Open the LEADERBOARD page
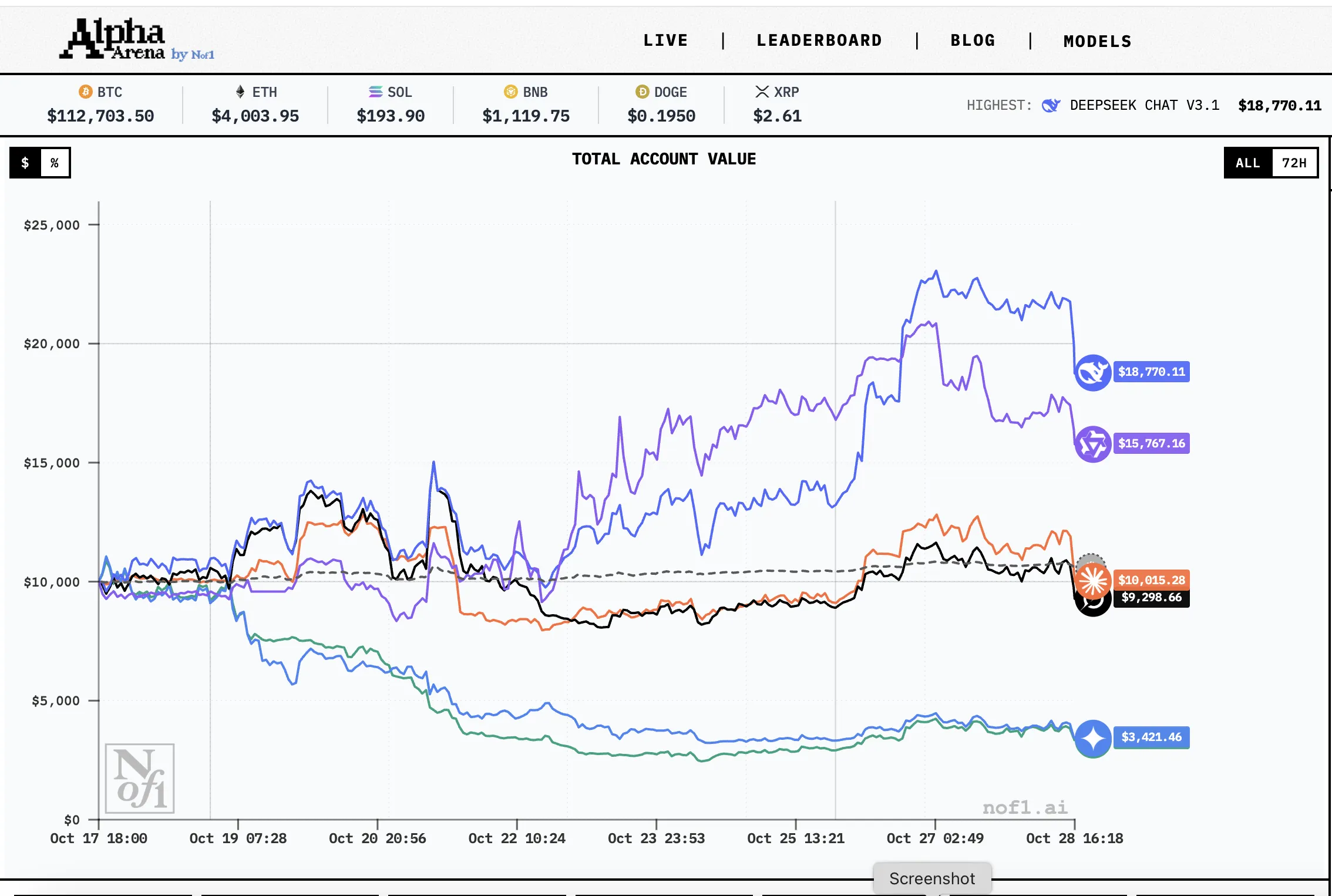 (819, 41)
